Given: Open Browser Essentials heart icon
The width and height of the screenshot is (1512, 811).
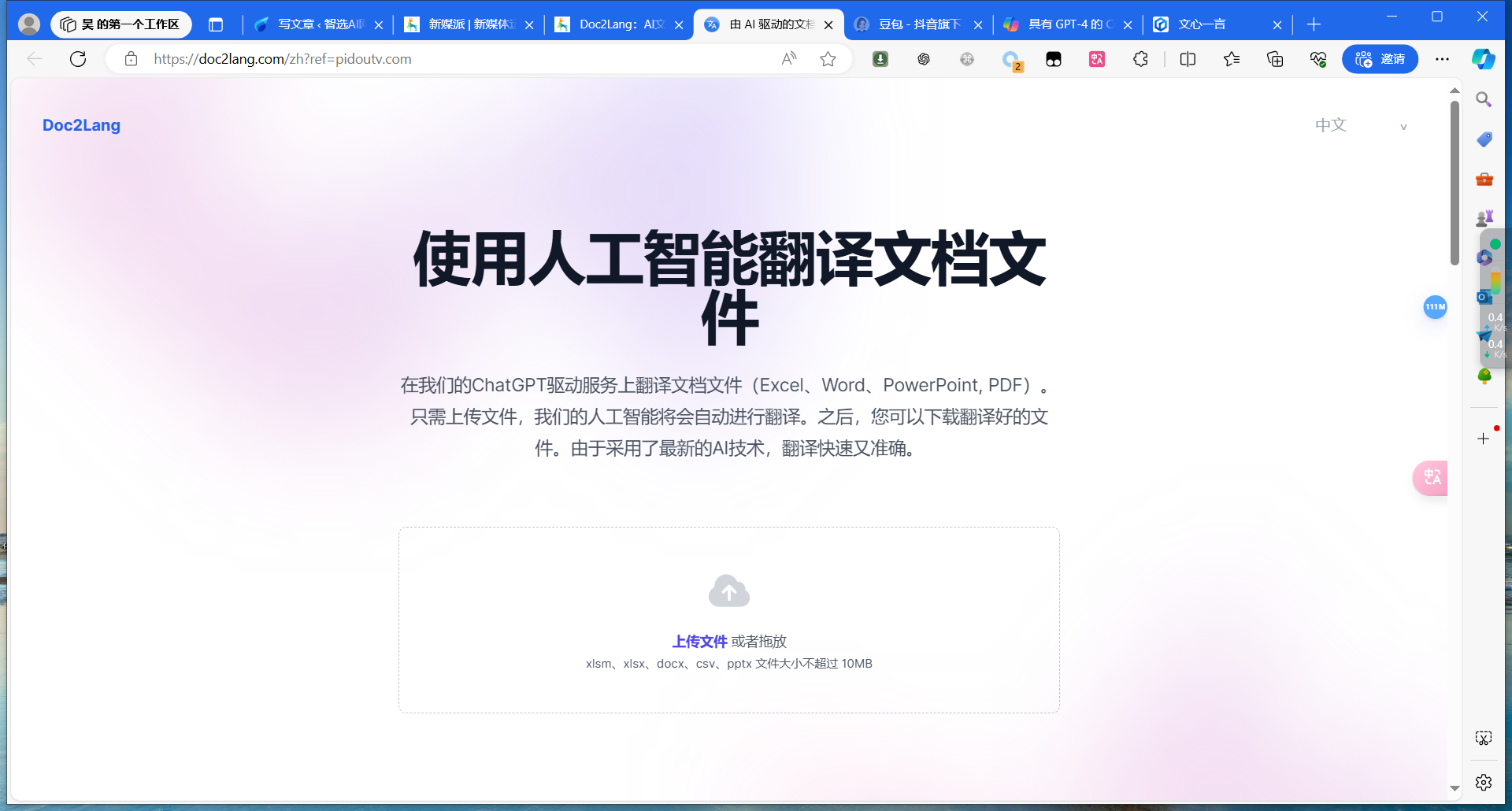Looking at the screenshot, I should [x=1317, y=59].
